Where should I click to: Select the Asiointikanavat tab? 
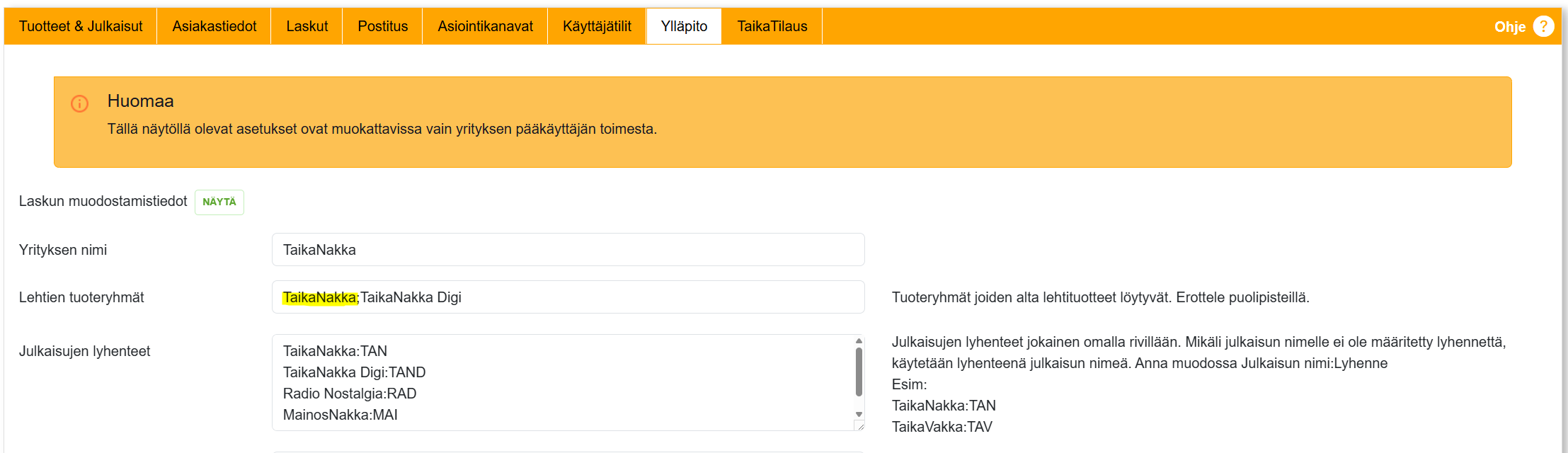[485, 26]
